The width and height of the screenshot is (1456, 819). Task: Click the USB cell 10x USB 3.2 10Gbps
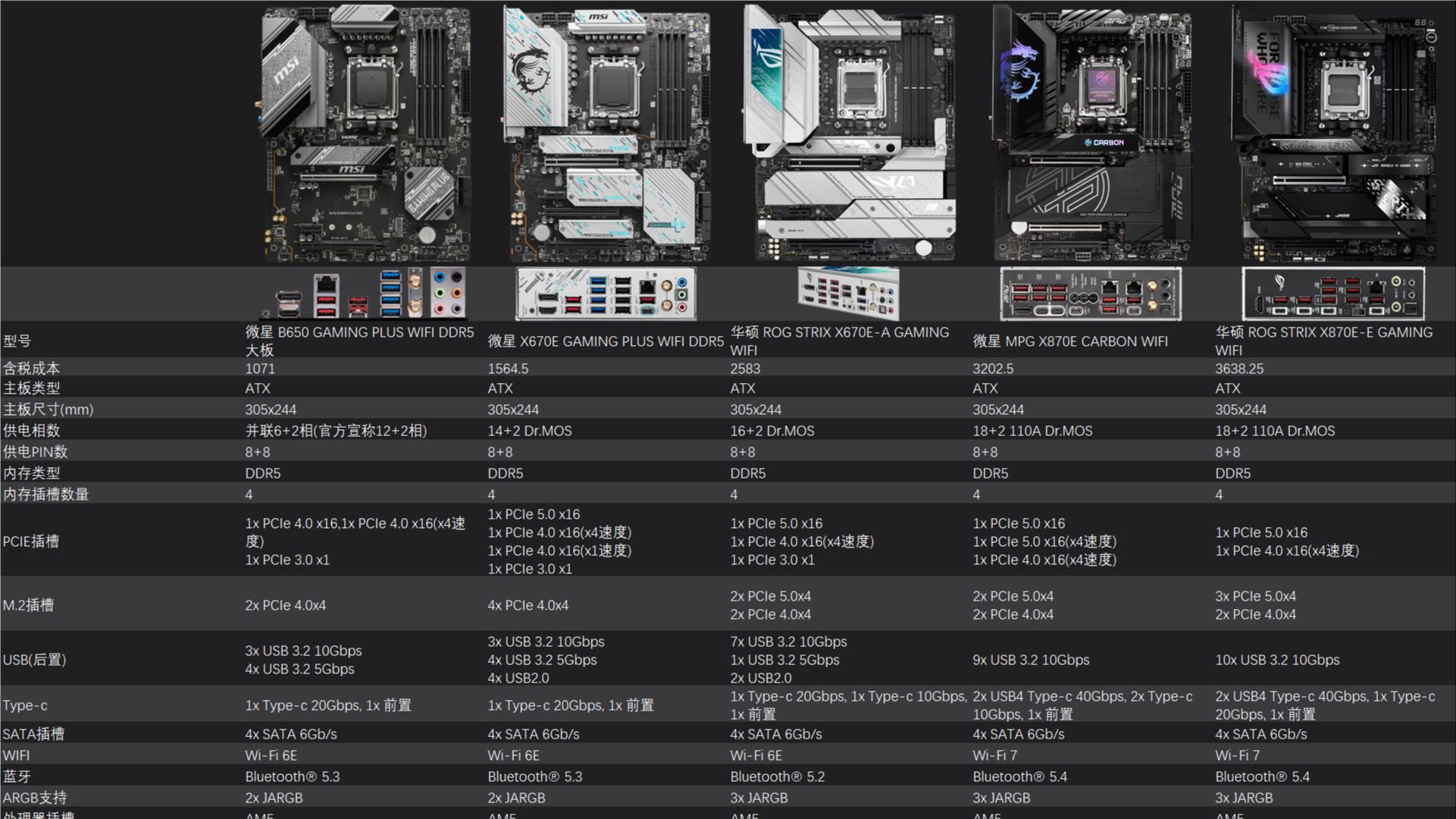pos(1277,660)
